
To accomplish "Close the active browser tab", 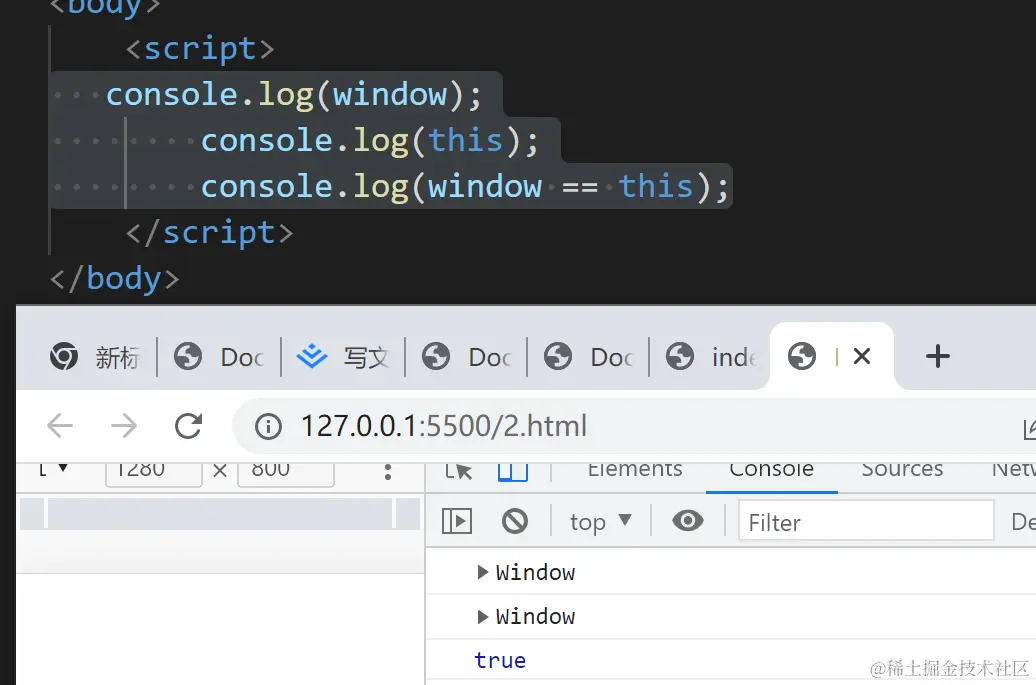I will click(x=862, y=357).
